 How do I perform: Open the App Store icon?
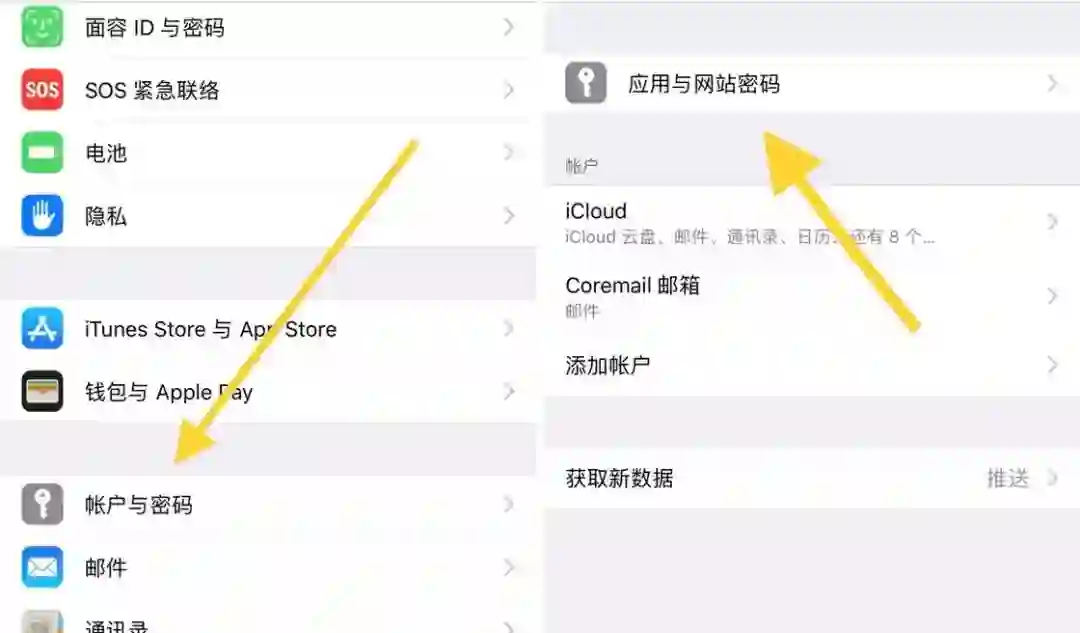42,329
